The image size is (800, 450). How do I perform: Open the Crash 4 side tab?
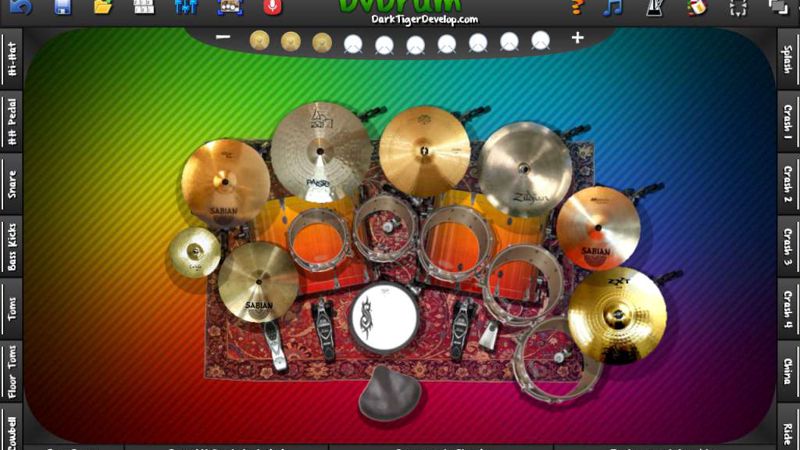pos(788,309)
